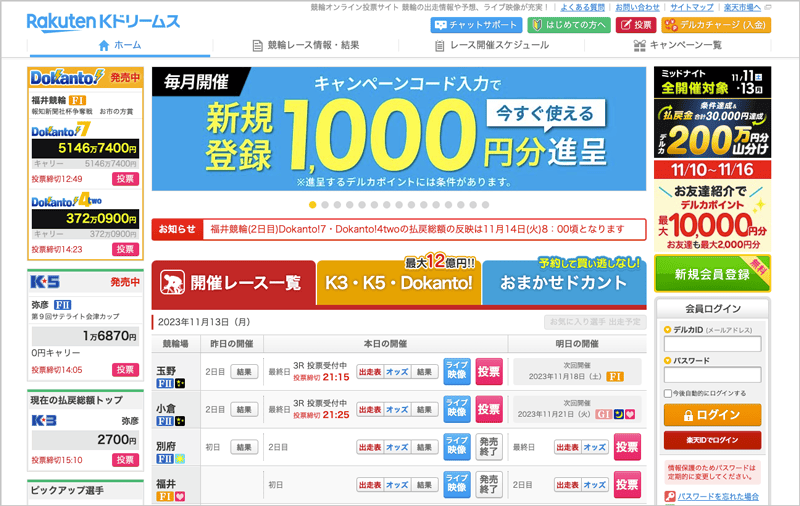Click the K5 logo in sidebar
The width and height of the screenshot is (800, 506).
[45, 282]
